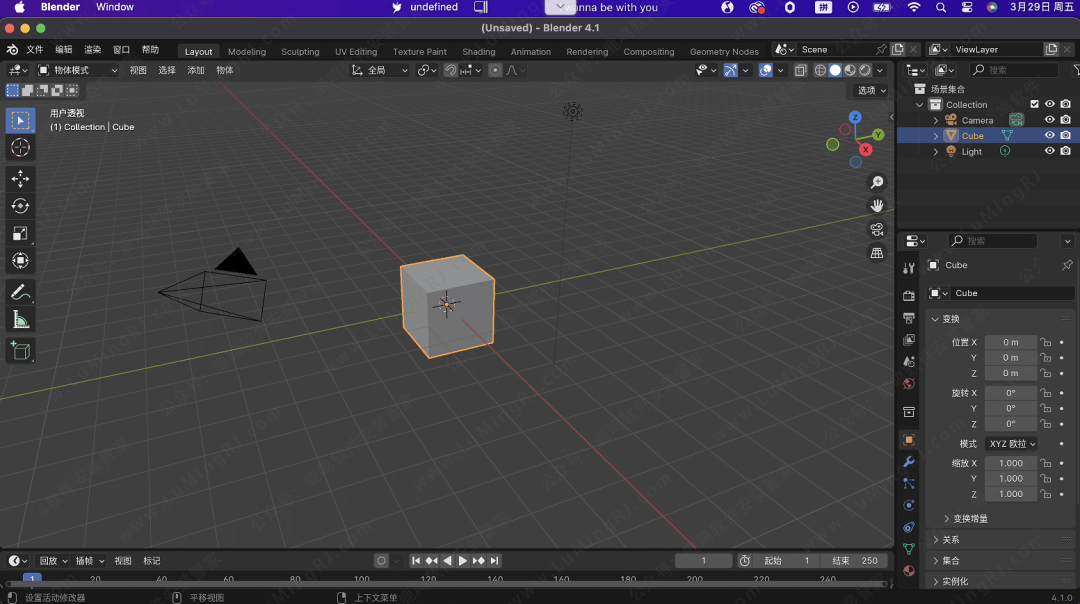The height and width of the screenshot is (604, 1080).
Task: Choose the Add Cube tool
Action: 20,350
